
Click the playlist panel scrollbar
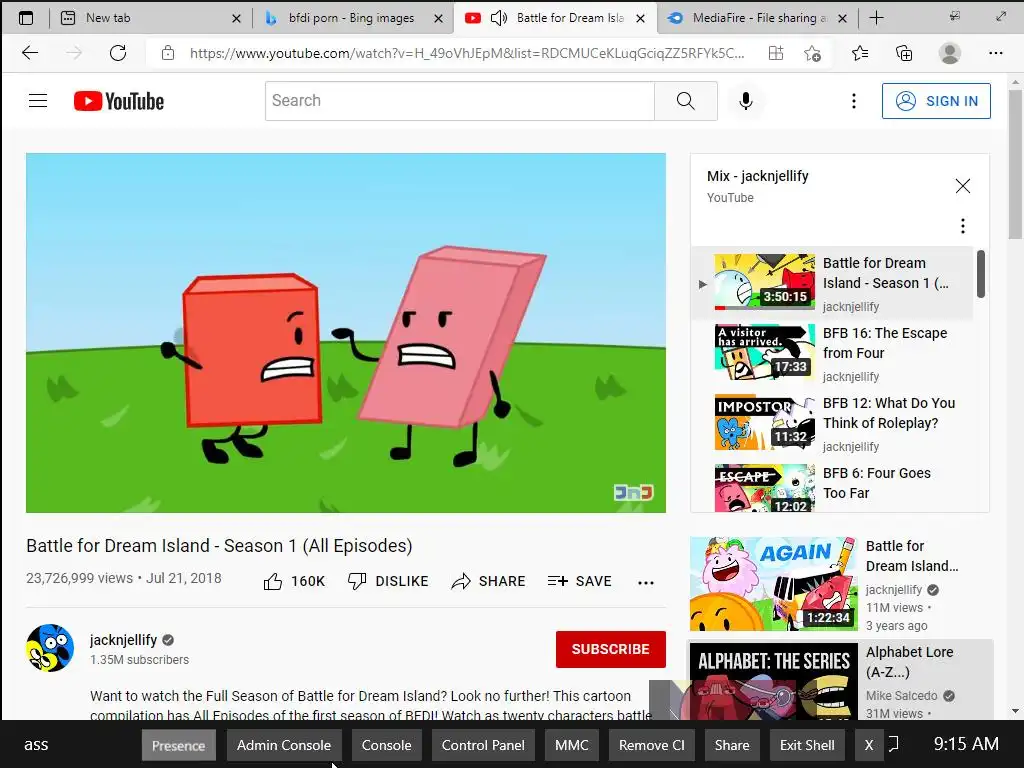981,274
